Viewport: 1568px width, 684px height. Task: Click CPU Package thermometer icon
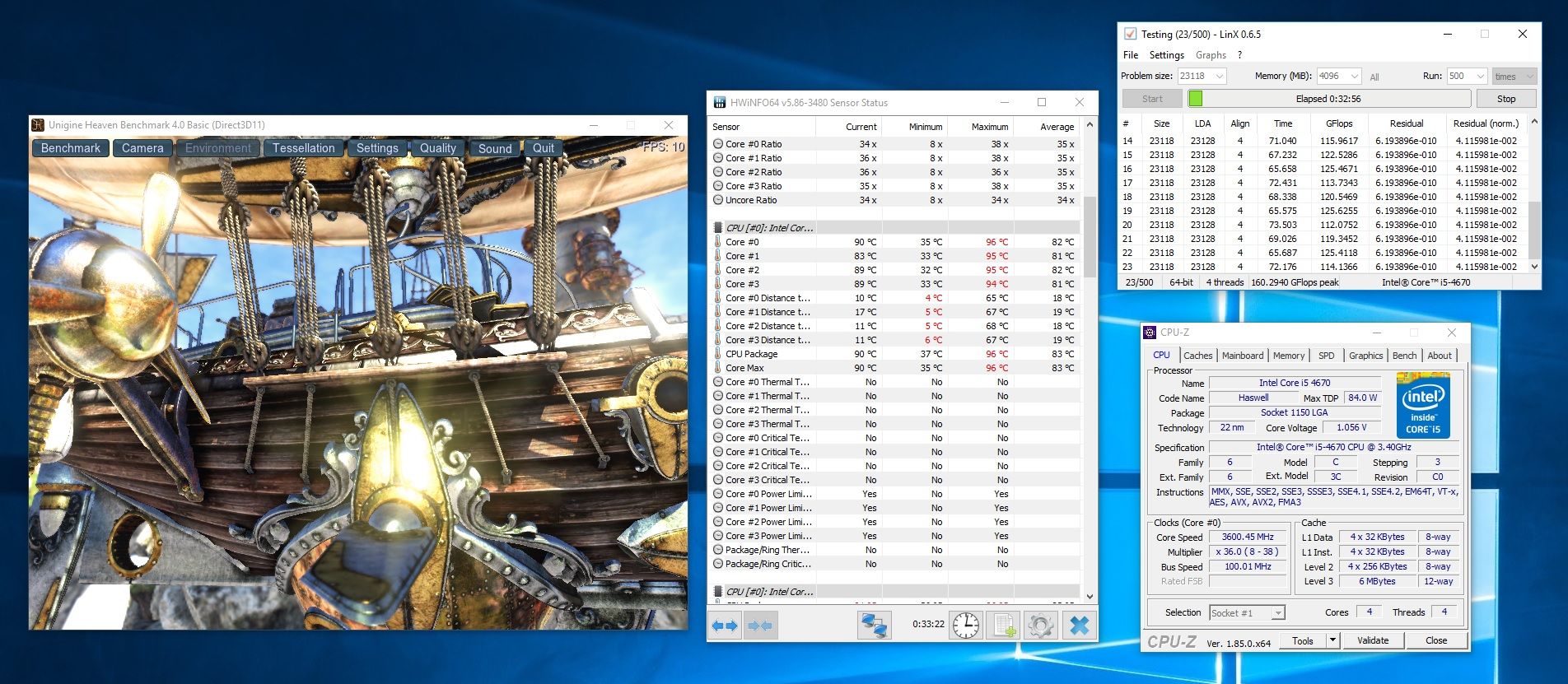(718, 354)
